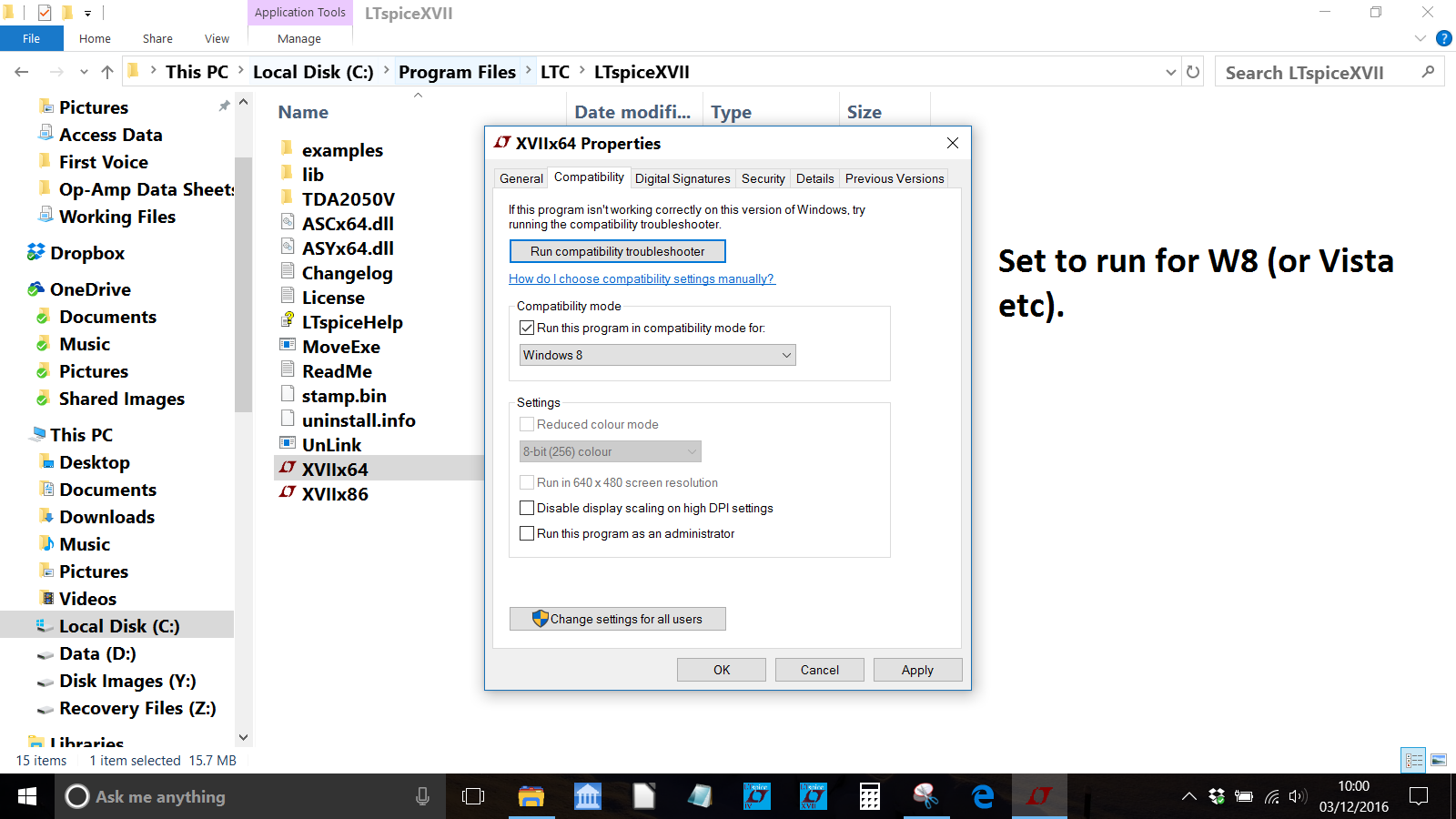This screenshot has width=1456, height=819.
Task: Show hidden system tray icons
Action: (x=1188, y=796)
